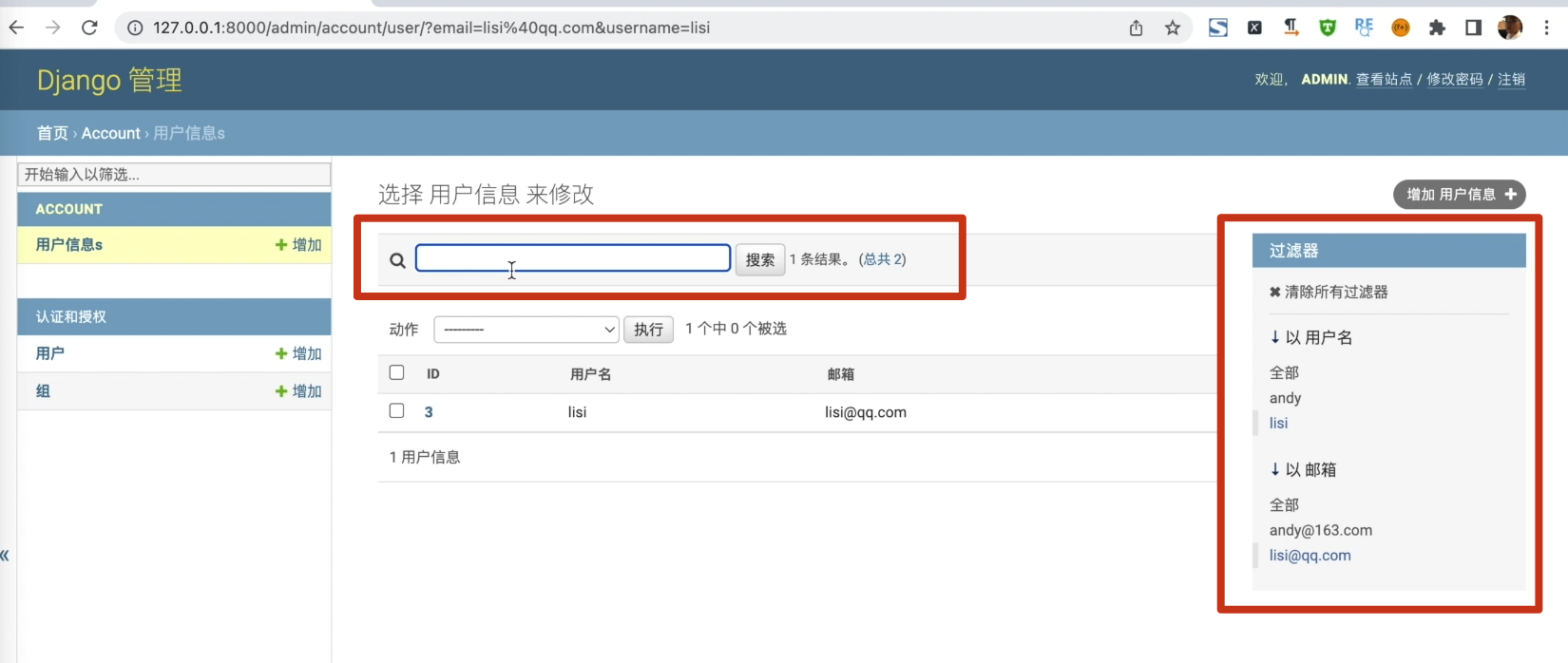This screenshot has height=663, width=1568.
Task: Click the browser forward arrow
Action: pos(53,28)
